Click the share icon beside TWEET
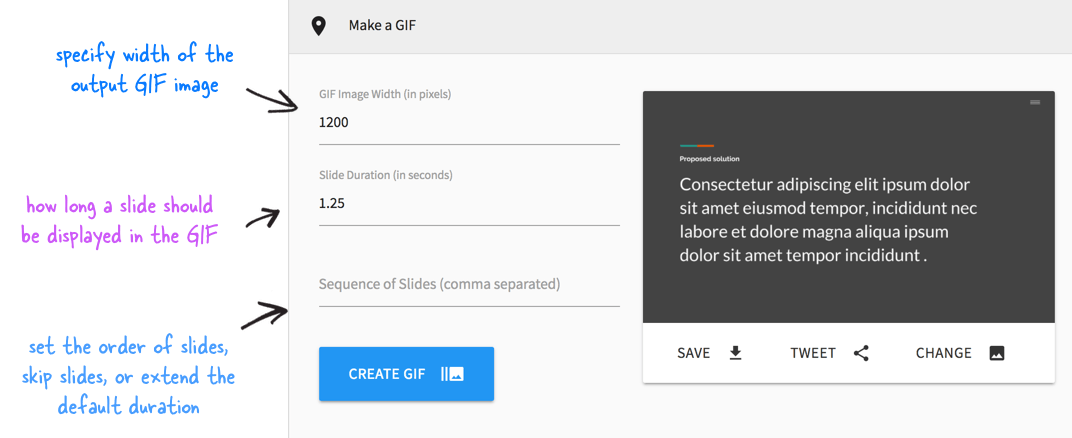 [x=861, y=353]
